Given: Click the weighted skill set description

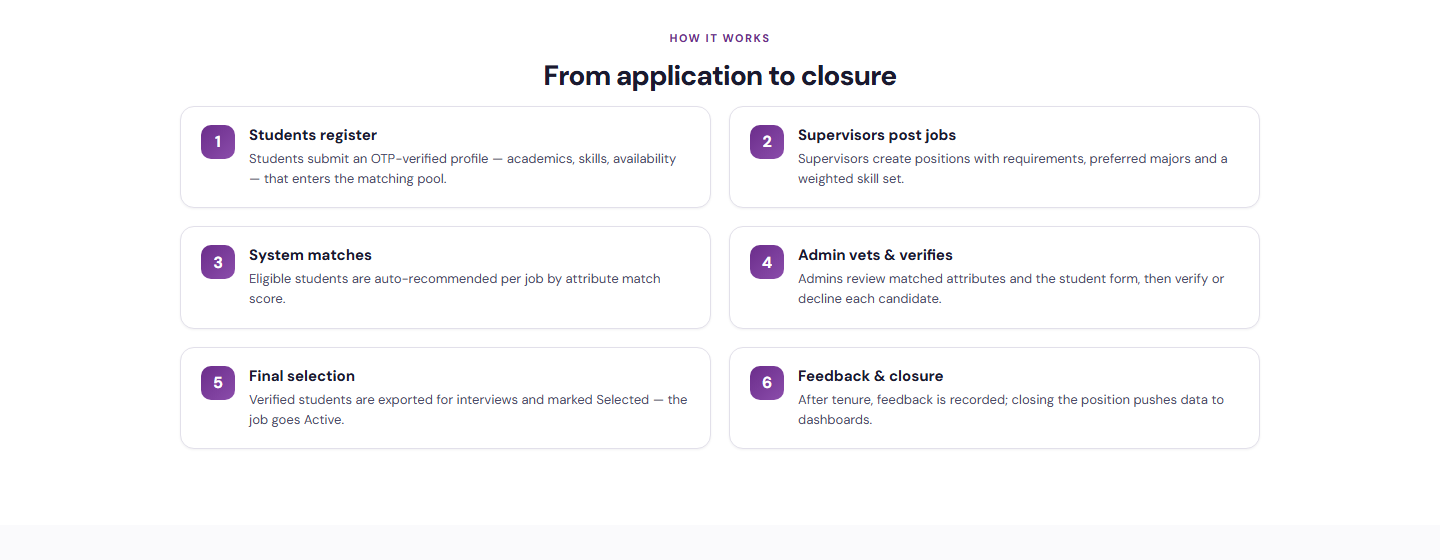Looking at the screenshot, I should click(1013, 169).
